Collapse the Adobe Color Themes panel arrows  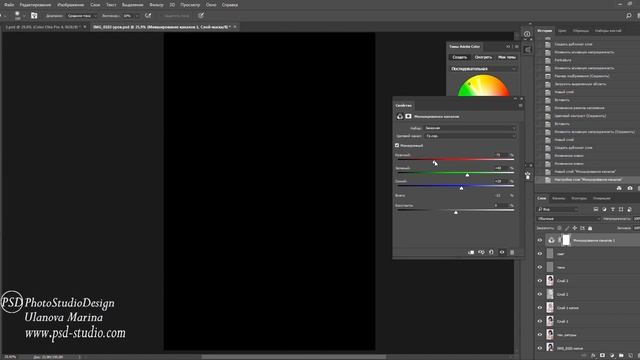point(509,47)
